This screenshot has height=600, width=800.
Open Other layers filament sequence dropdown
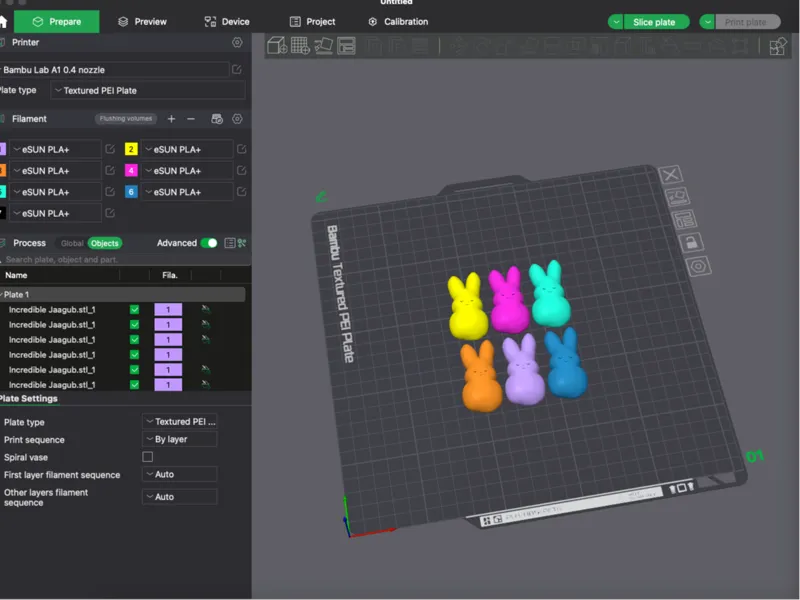[x=180, y=496]
